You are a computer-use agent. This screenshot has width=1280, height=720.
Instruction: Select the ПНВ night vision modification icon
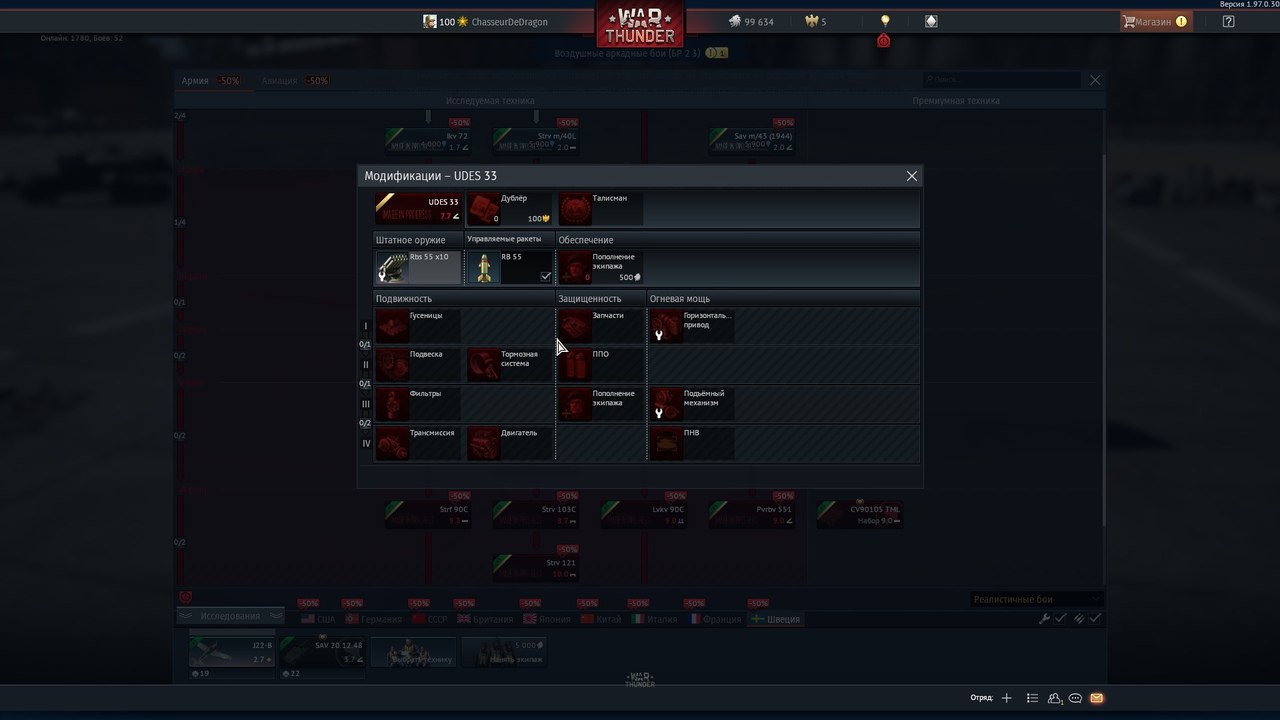click(x=667, y=443)
